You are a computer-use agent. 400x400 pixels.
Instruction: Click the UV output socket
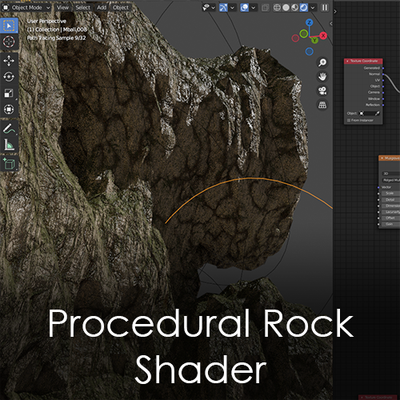coord(383,80)
